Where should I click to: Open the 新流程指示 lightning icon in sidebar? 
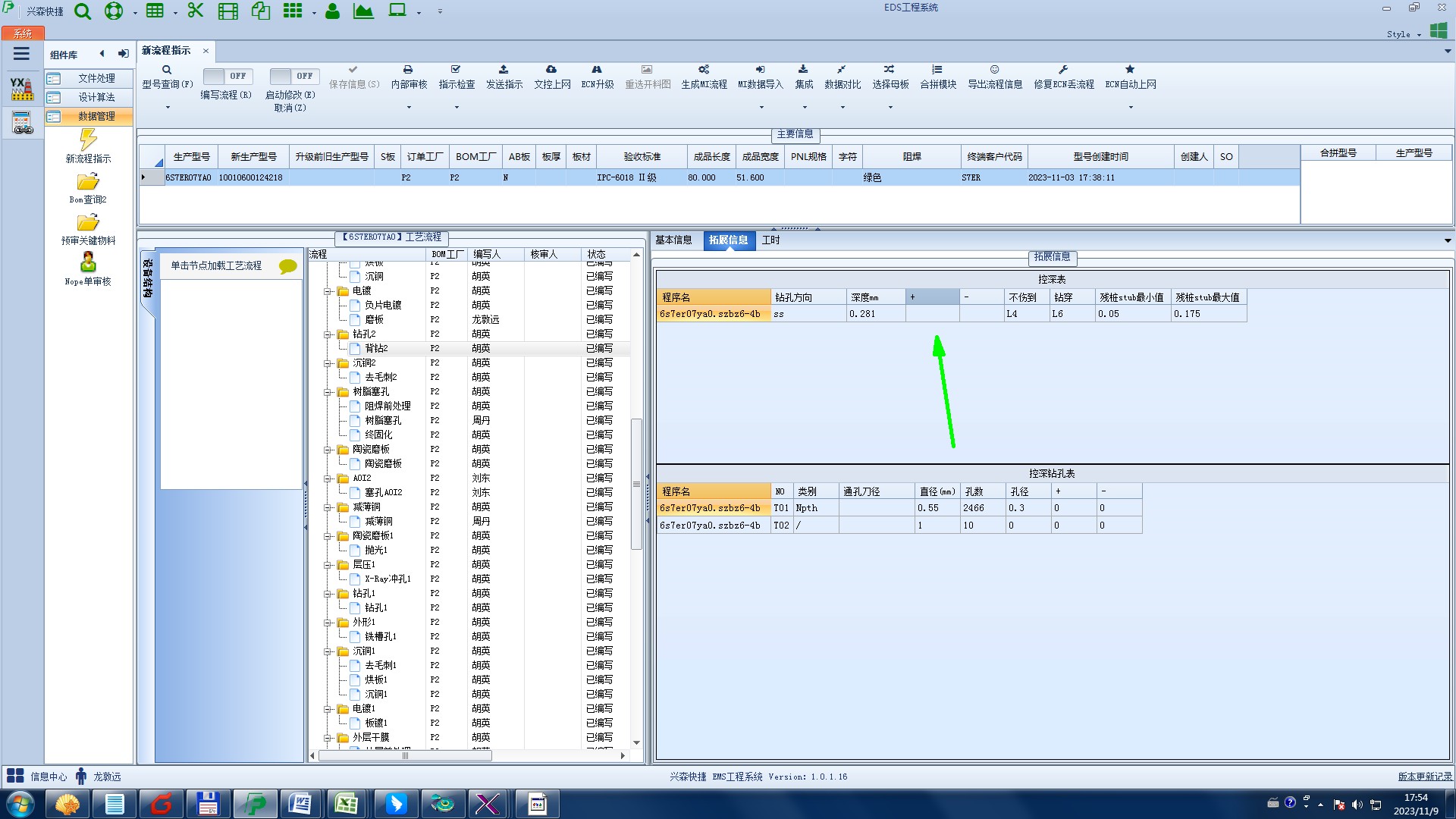(x=88, y=140)
